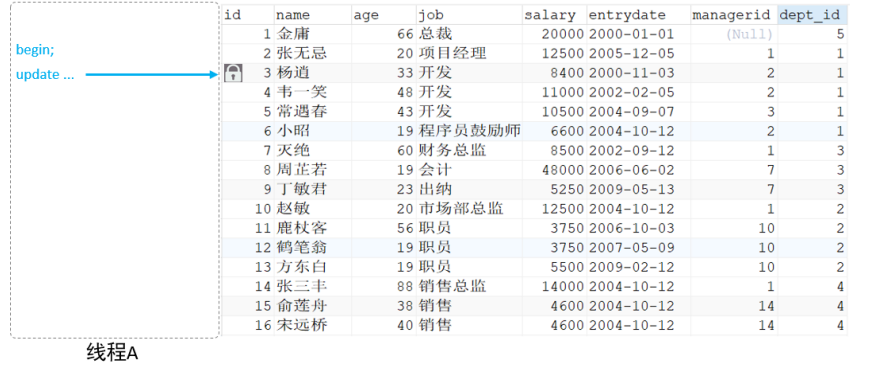
Task: Click the name cell 宋远桥
Action: 313,326
